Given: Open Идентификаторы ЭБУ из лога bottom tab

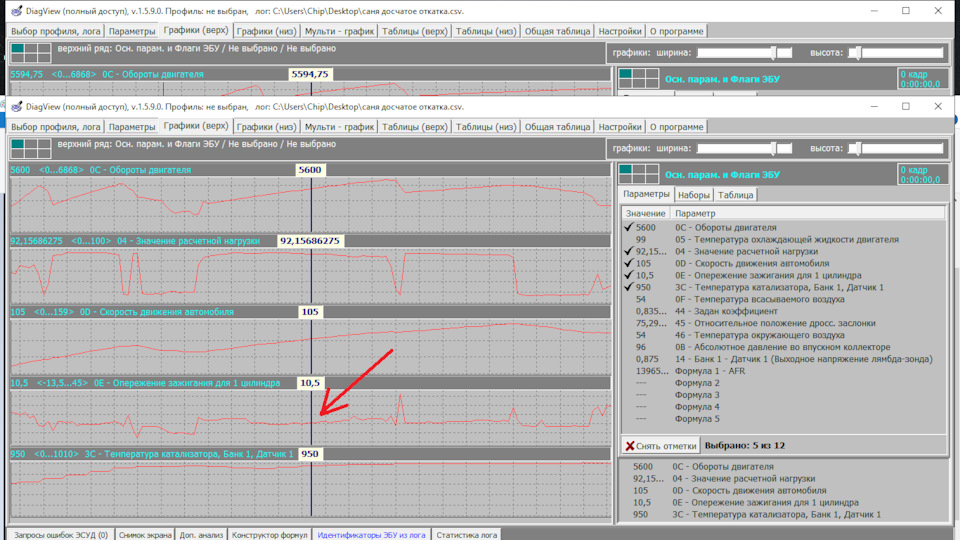Looking at the screenshot, I should coord(371,534).
